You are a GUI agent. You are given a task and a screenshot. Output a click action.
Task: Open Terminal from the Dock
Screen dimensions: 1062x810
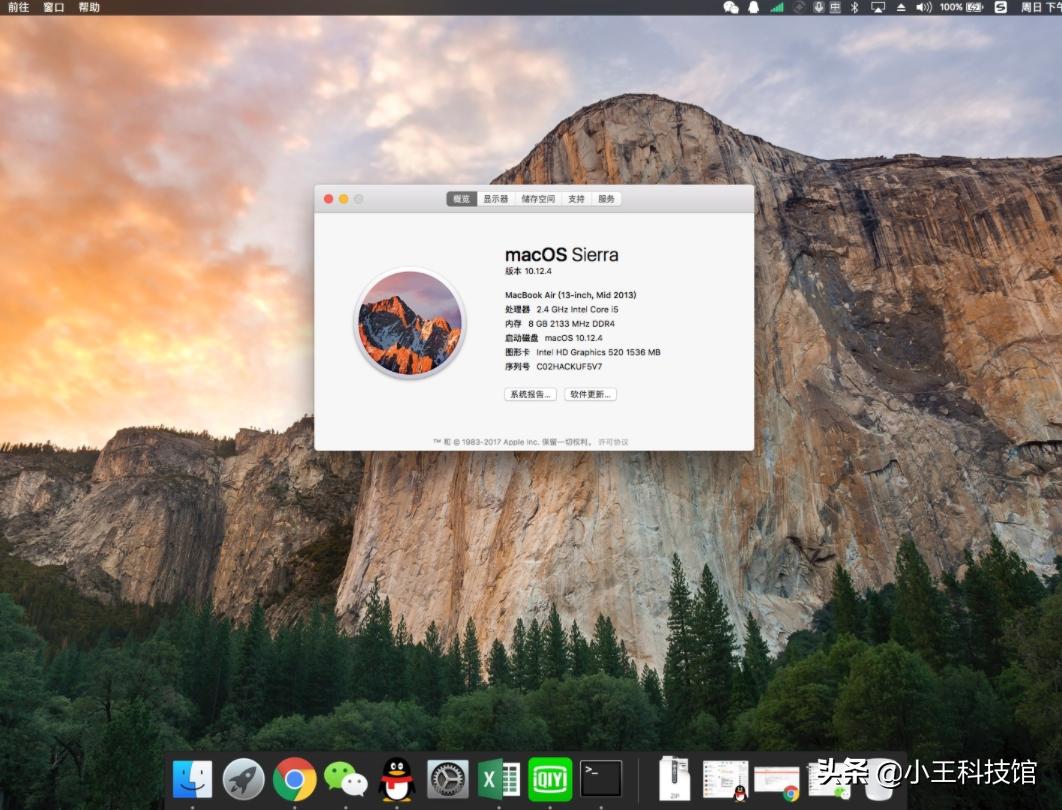[x=601, y=779]
